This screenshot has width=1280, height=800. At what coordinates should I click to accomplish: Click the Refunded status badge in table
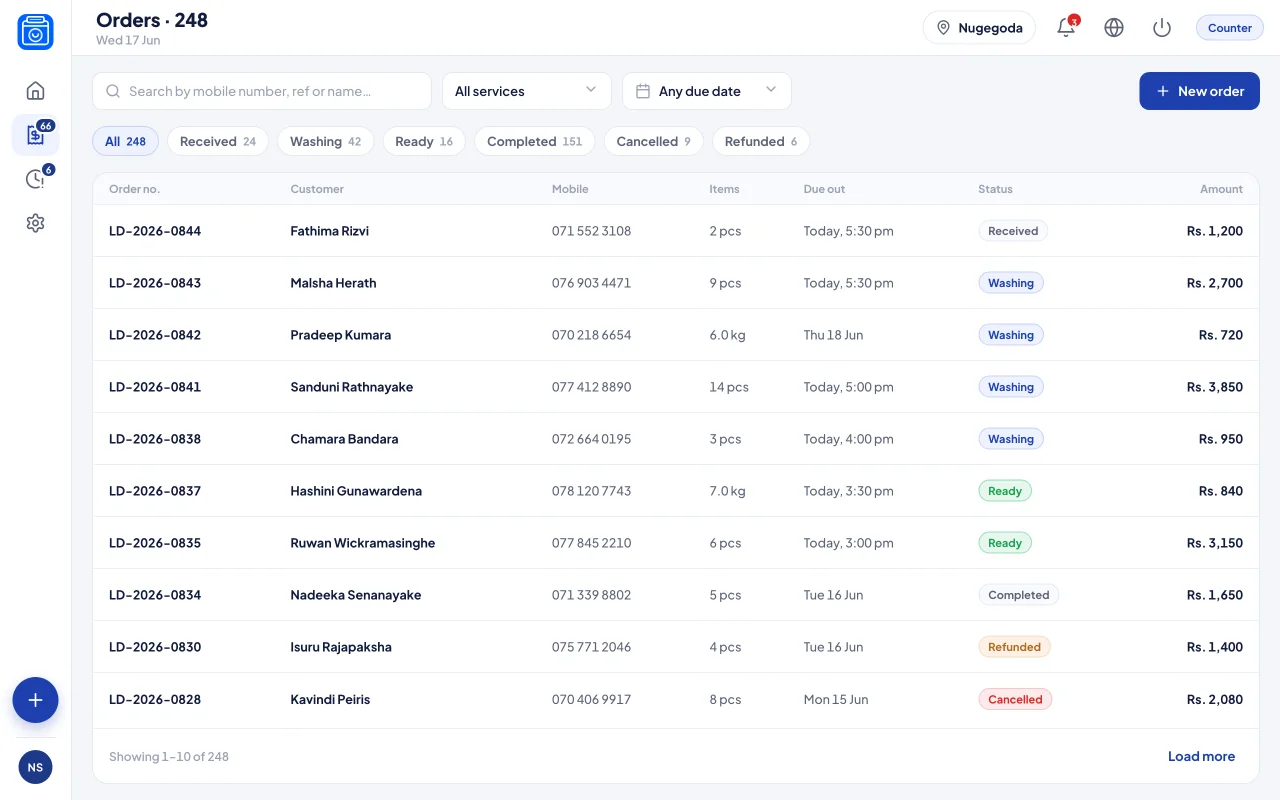[x=1014, y=647]
